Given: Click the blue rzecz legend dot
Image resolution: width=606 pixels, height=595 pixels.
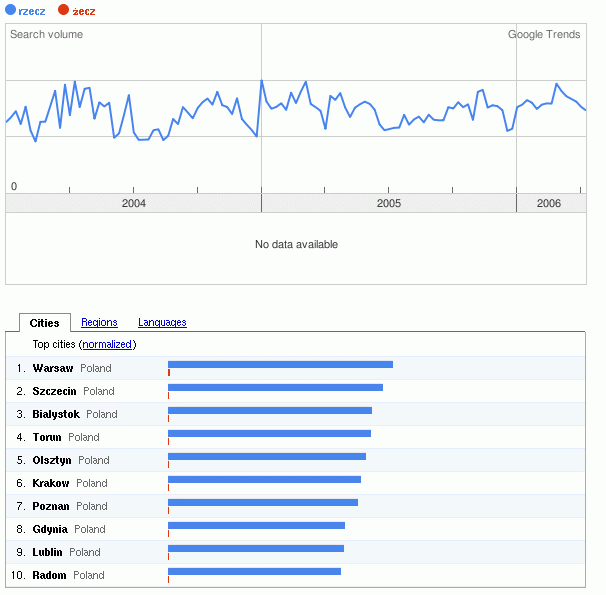Looking at the screenshot, I should 11,10.
